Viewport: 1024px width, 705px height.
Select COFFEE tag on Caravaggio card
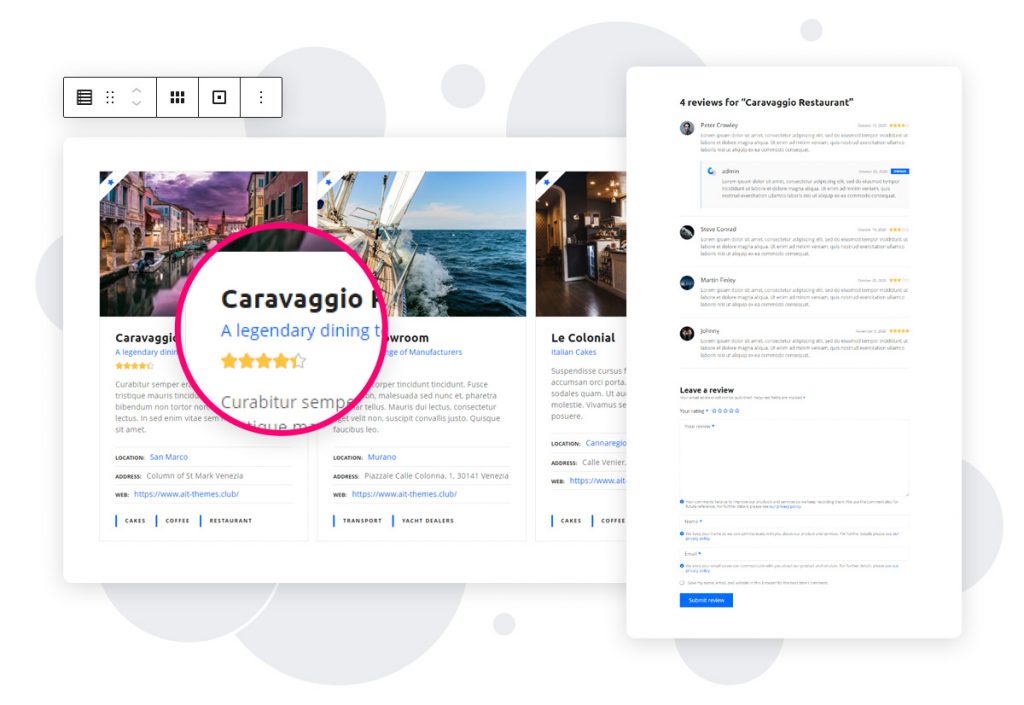[177, 520]
